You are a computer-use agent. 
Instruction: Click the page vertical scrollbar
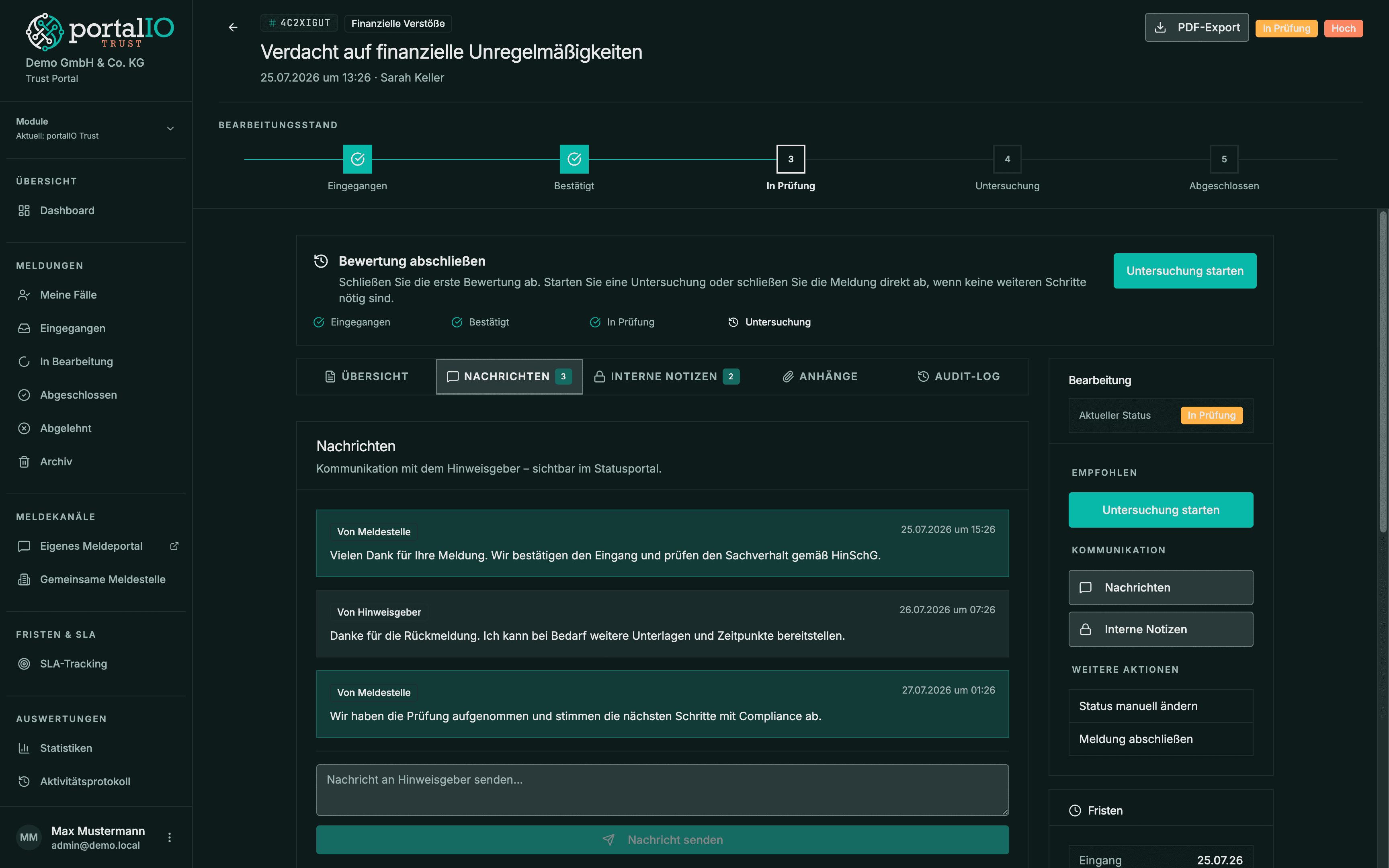coord(1383,372)
